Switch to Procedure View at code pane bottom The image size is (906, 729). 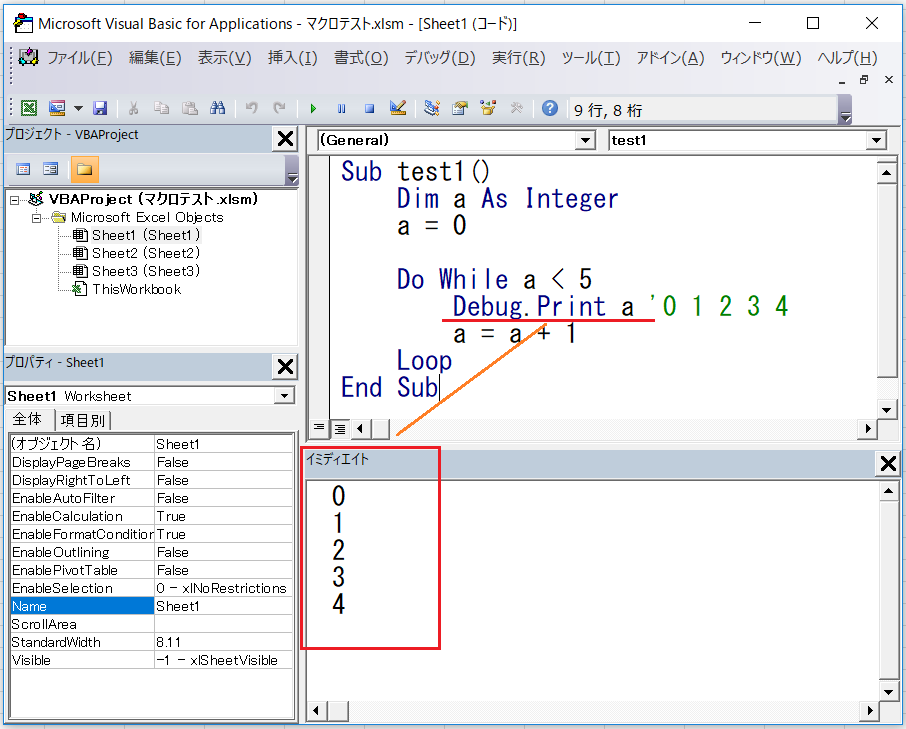tap(320, 428)
